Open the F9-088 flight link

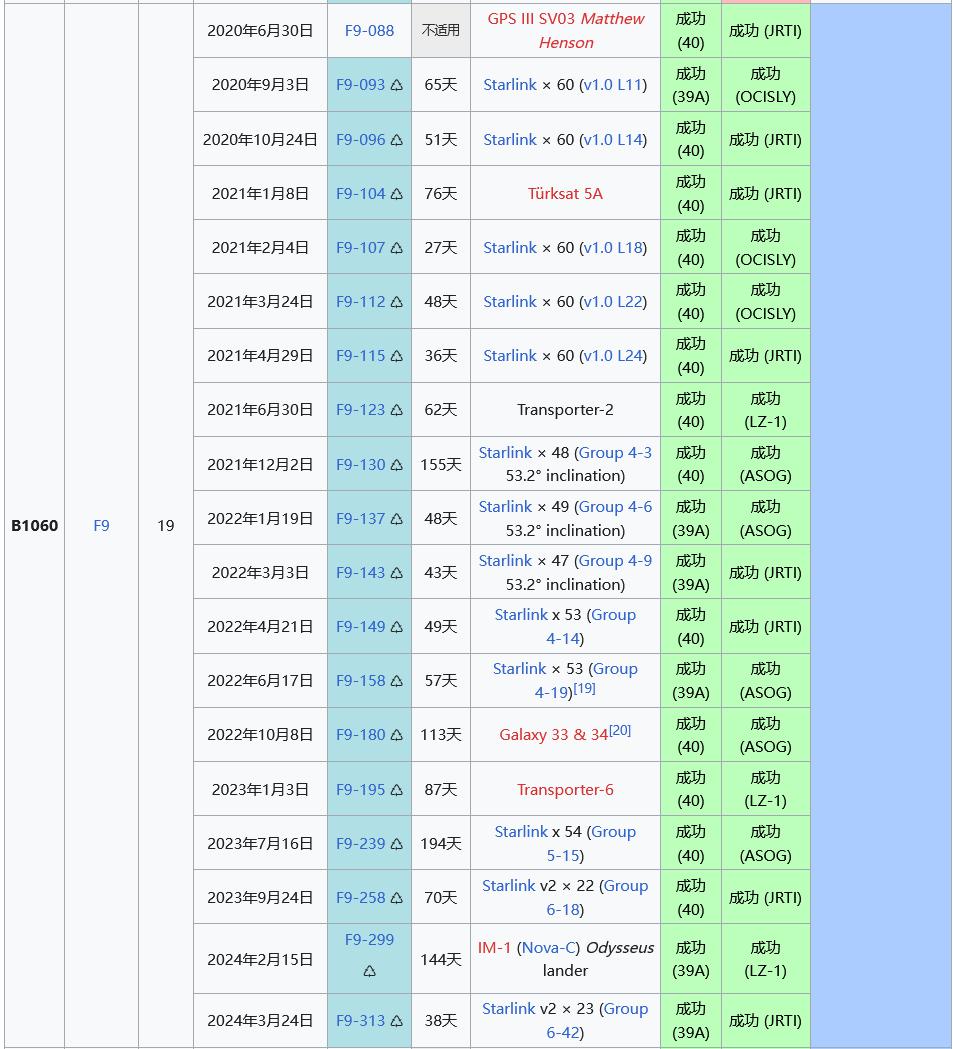pos(369,30)
